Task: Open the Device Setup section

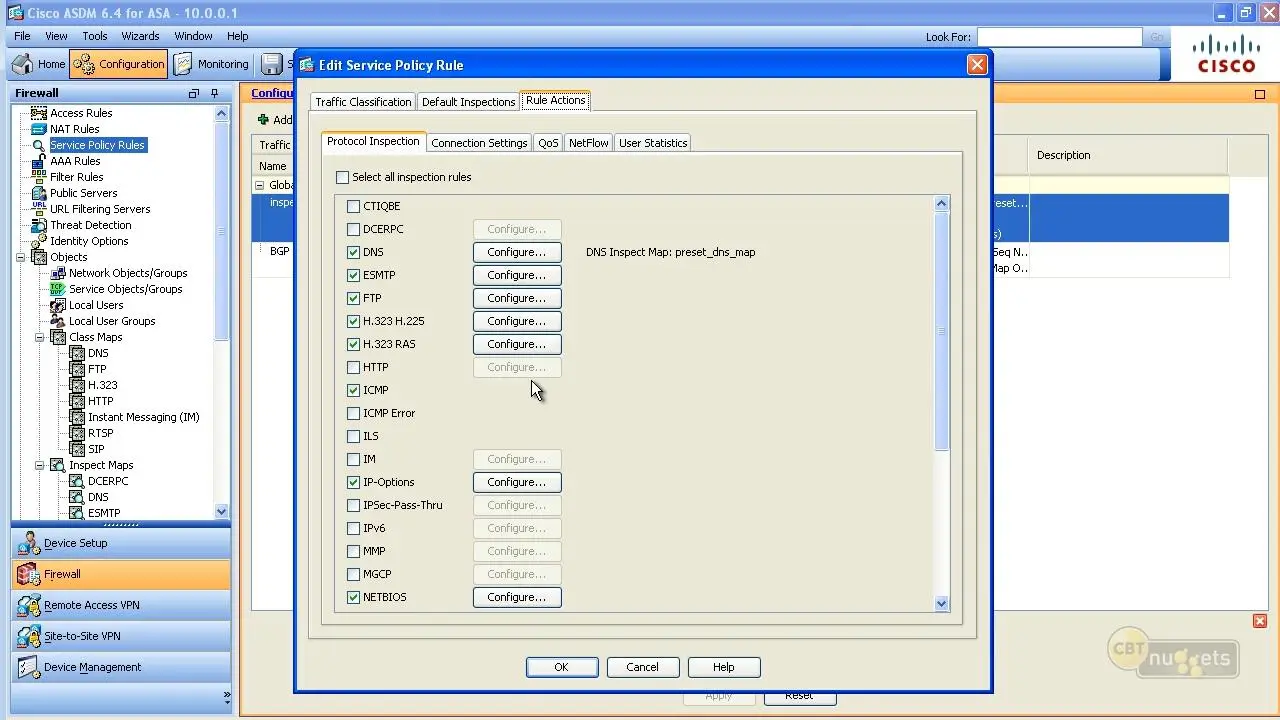Action: 121,543
